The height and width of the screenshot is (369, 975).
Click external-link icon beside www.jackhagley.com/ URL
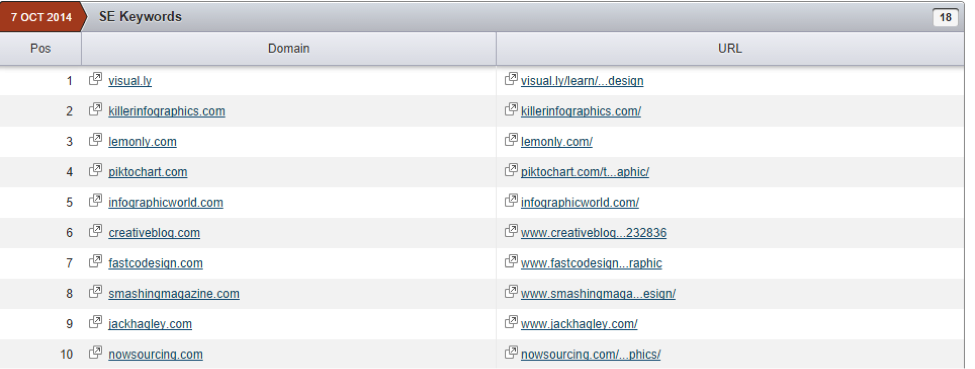(x=511, y=322)
